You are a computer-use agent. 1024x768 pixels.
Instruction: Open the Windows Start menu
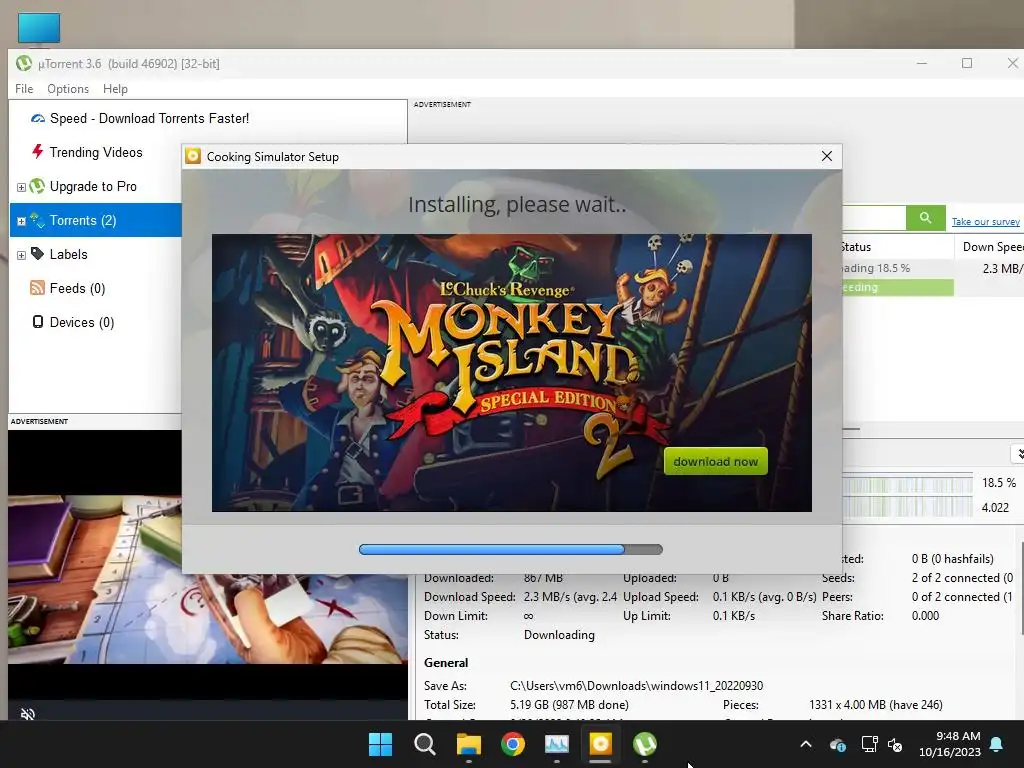[381, 744]
